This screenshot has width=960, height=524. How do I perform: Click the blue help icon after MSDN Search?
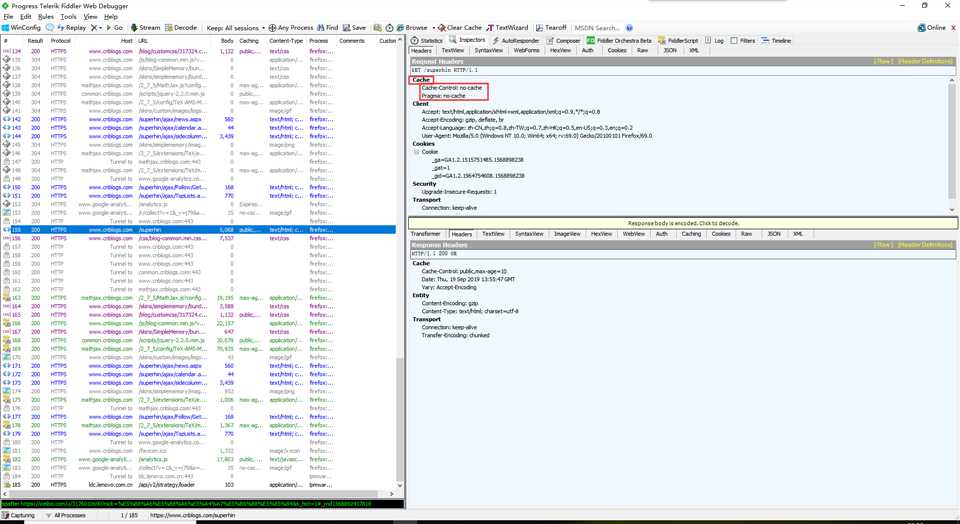click(x=629, y=28)
